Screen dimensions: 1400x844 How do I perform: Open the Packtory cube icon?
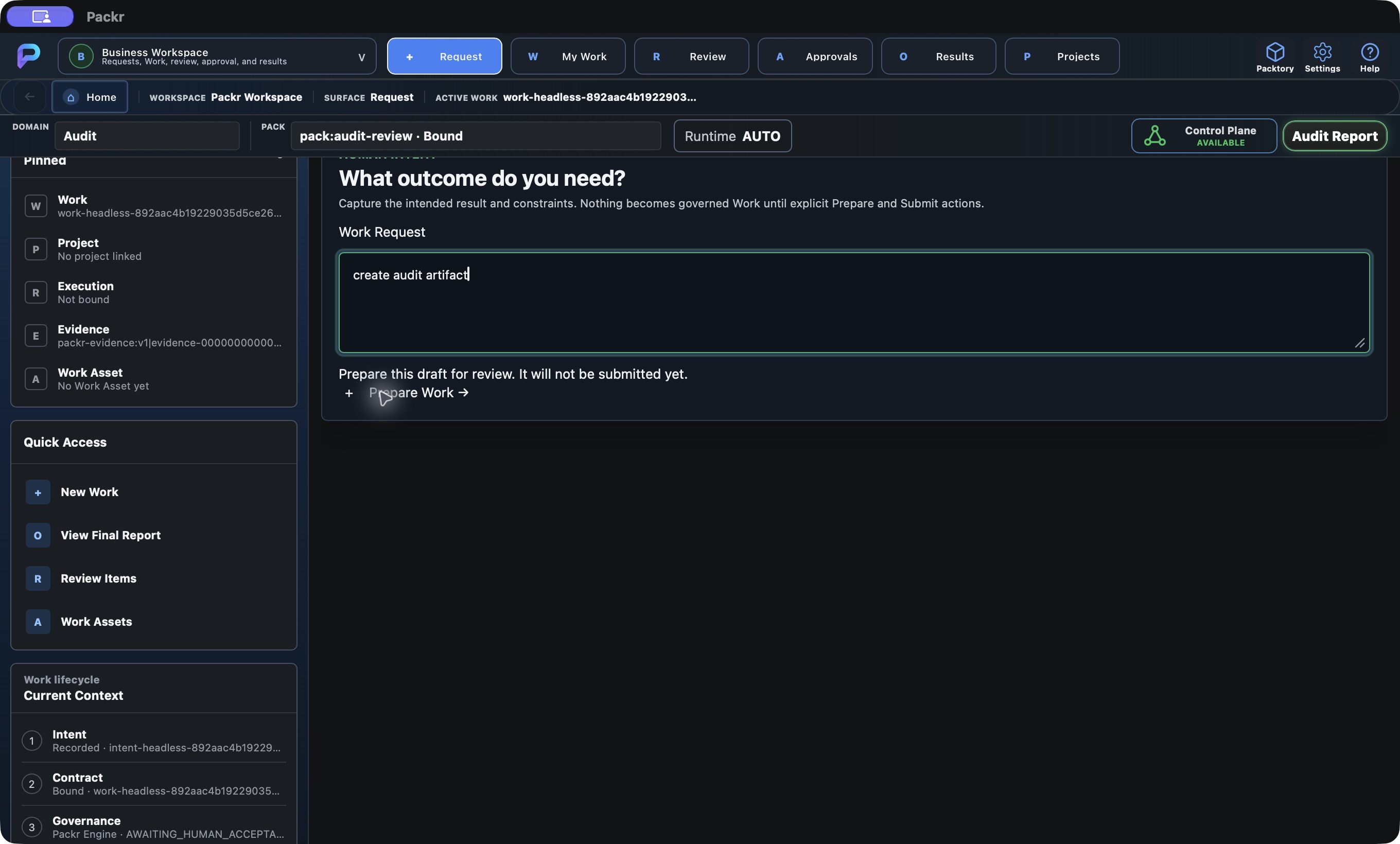click(1274, 51)
